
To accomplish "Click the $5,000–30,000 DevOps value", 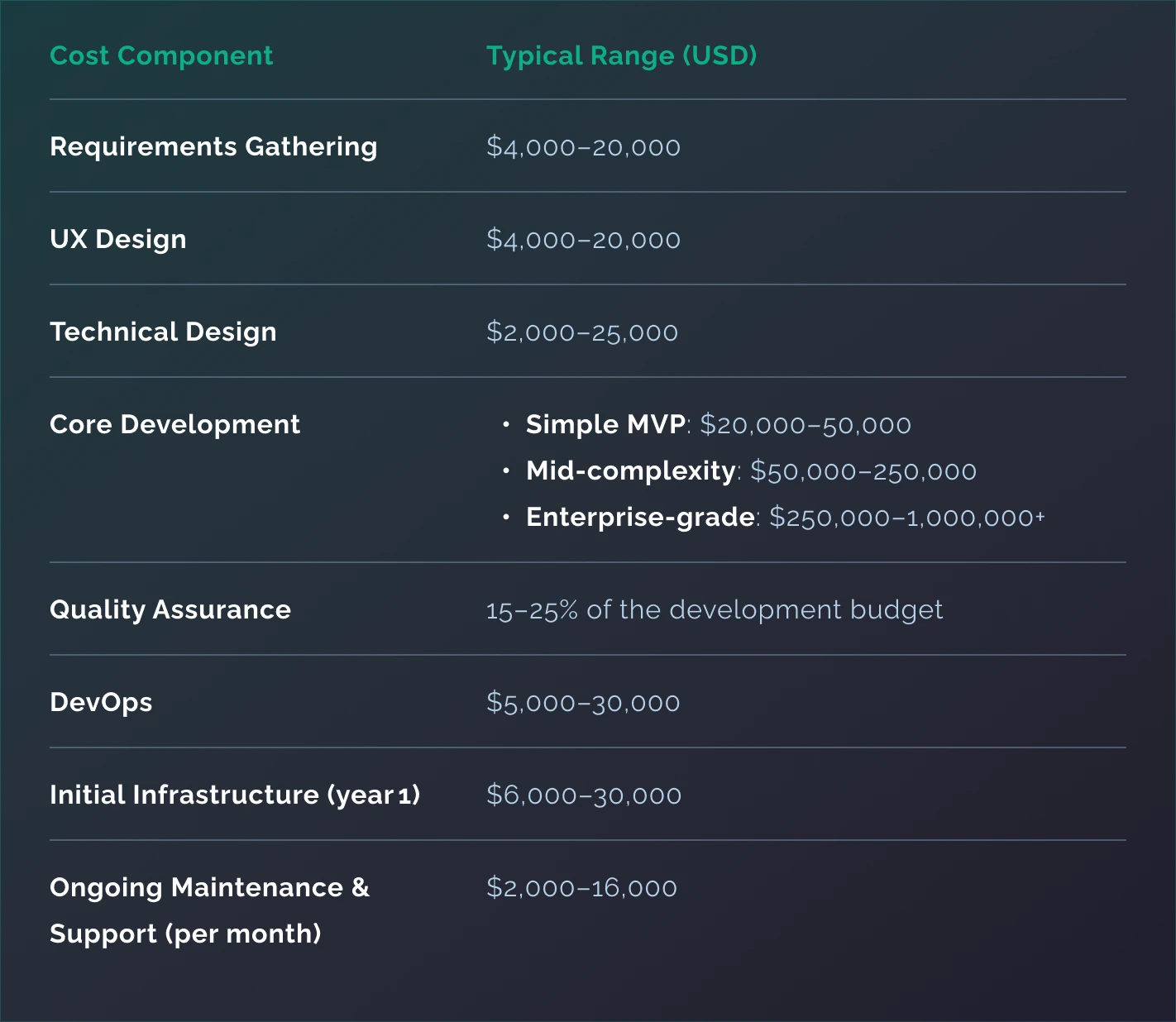I will [583, 703].
